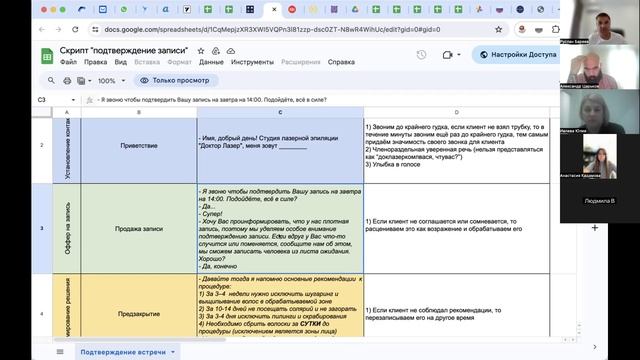Open the all sheets list icon
Screen dimensions: 640x360
click(60, 352)
